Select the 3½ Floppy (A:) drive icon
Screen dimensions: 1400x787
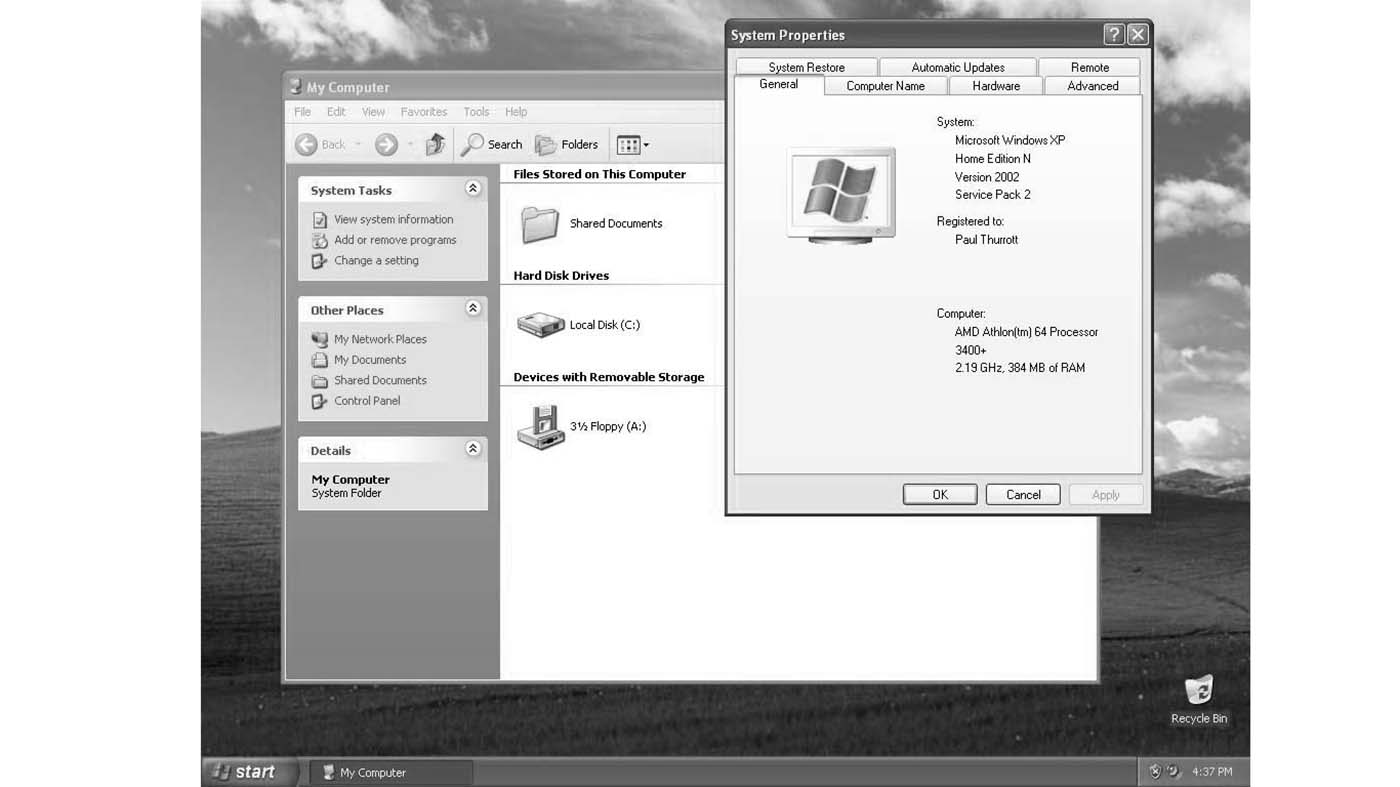pyautogui.click(x=541, y=427)
